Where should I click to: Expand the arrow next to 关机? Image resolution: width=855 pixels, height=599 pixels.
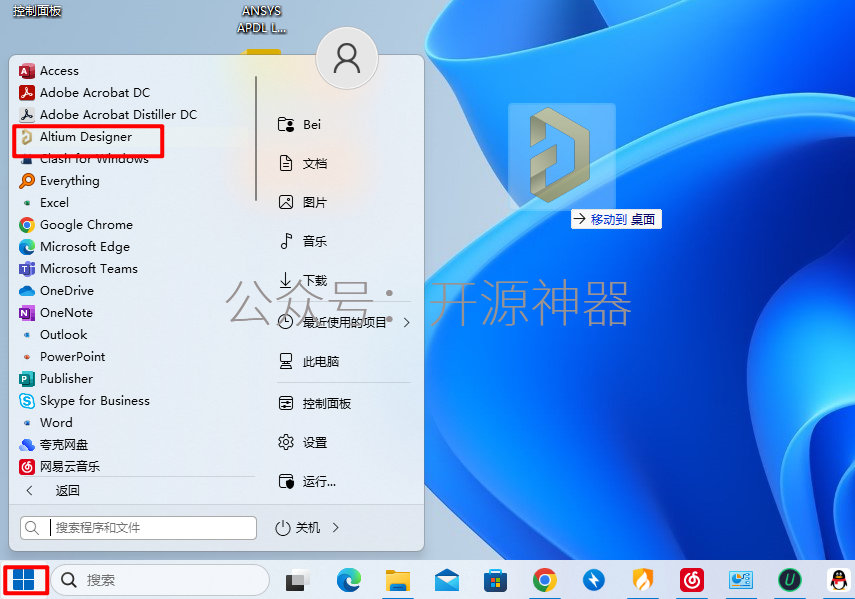[x=336, y=528]
